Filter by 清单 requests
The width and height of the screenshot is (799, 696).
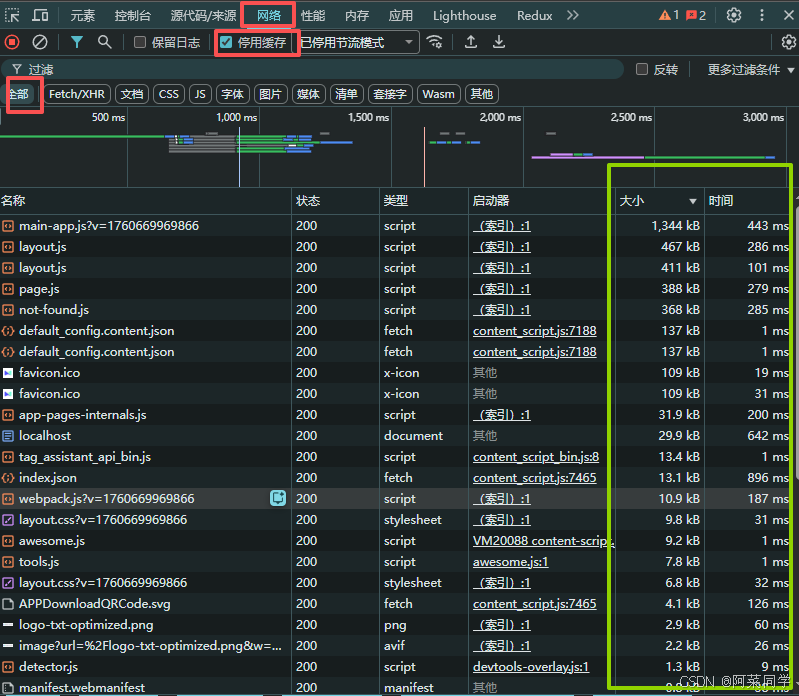(347, 94)
